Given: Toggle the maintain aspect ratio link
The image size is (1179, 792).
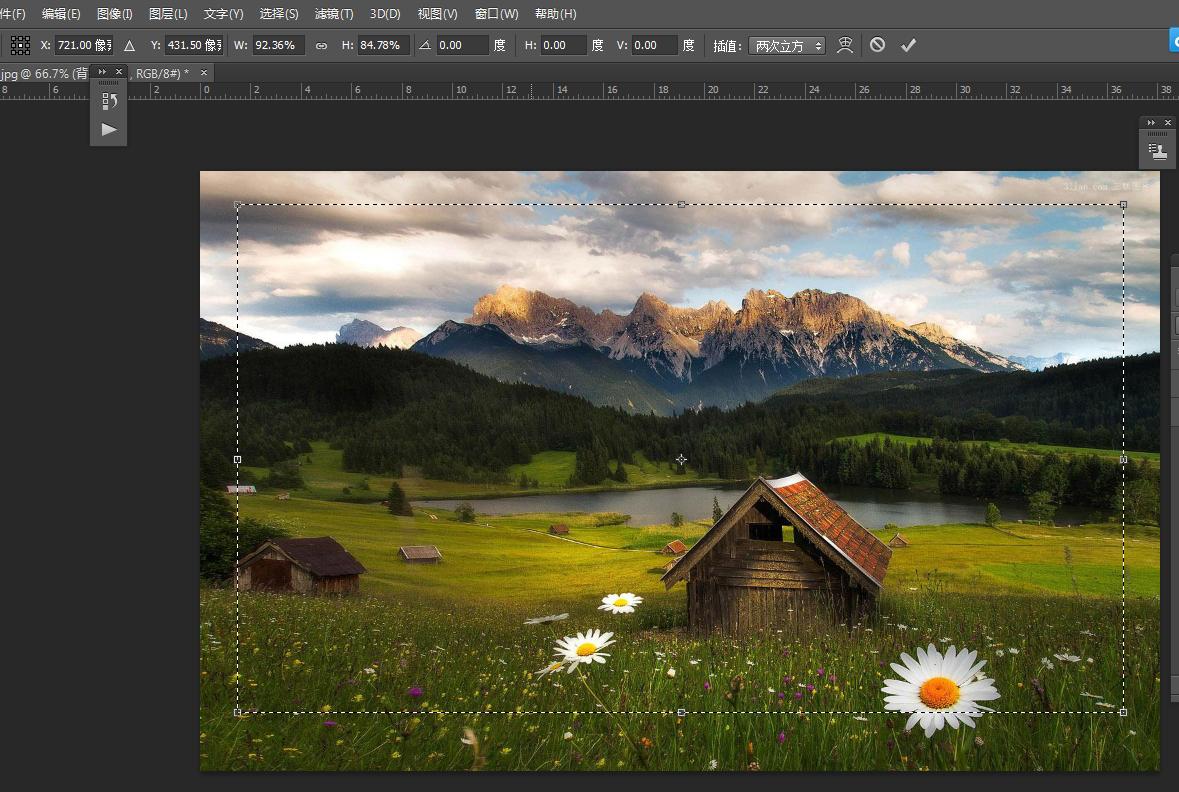Looking at the screenshot, I should click(x=321, y=45).
